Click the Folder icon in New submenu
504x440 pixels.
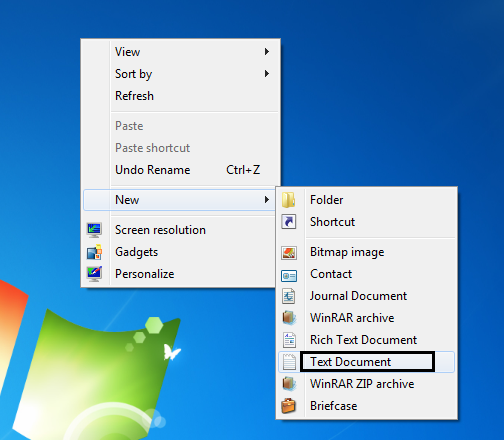tap(288, 200)
